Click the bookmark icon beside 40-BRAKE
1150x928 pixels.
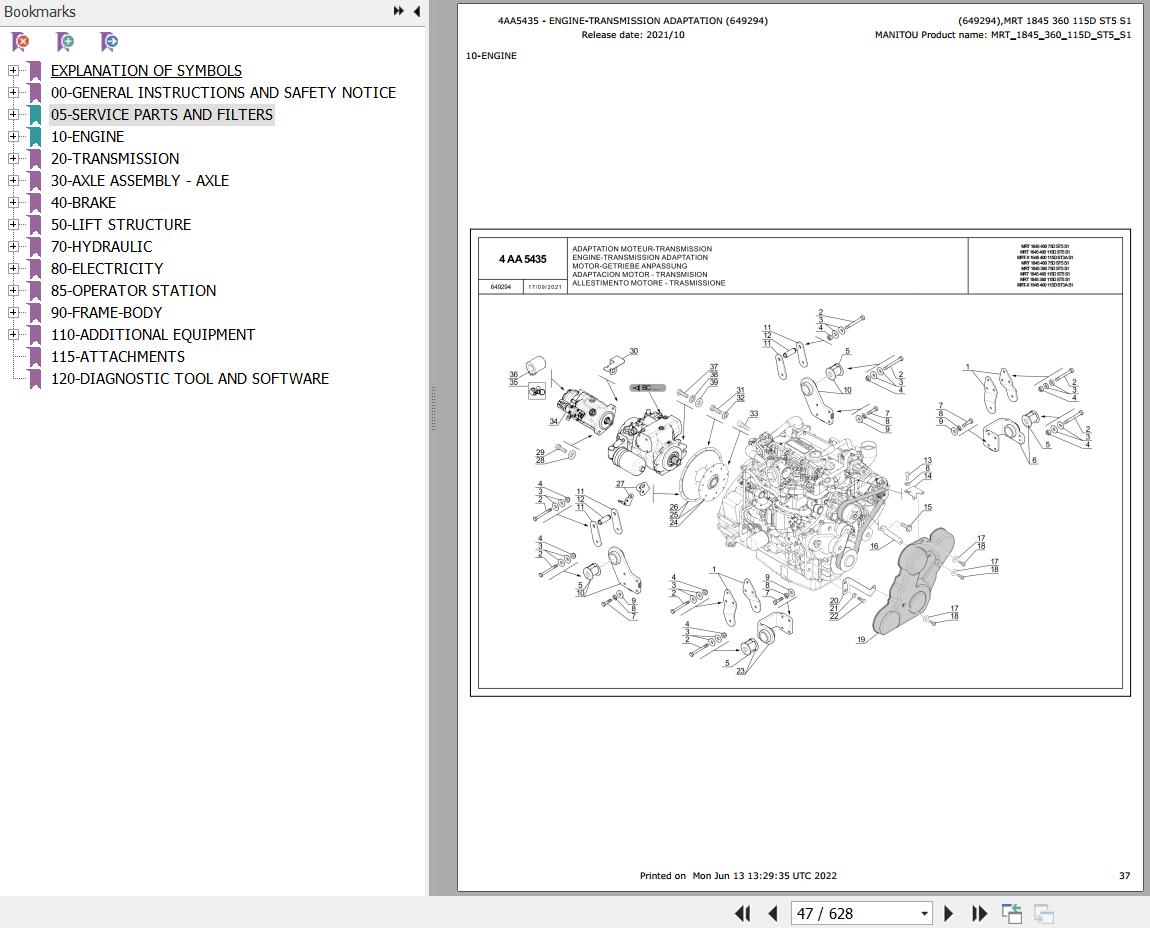[34, 203]
